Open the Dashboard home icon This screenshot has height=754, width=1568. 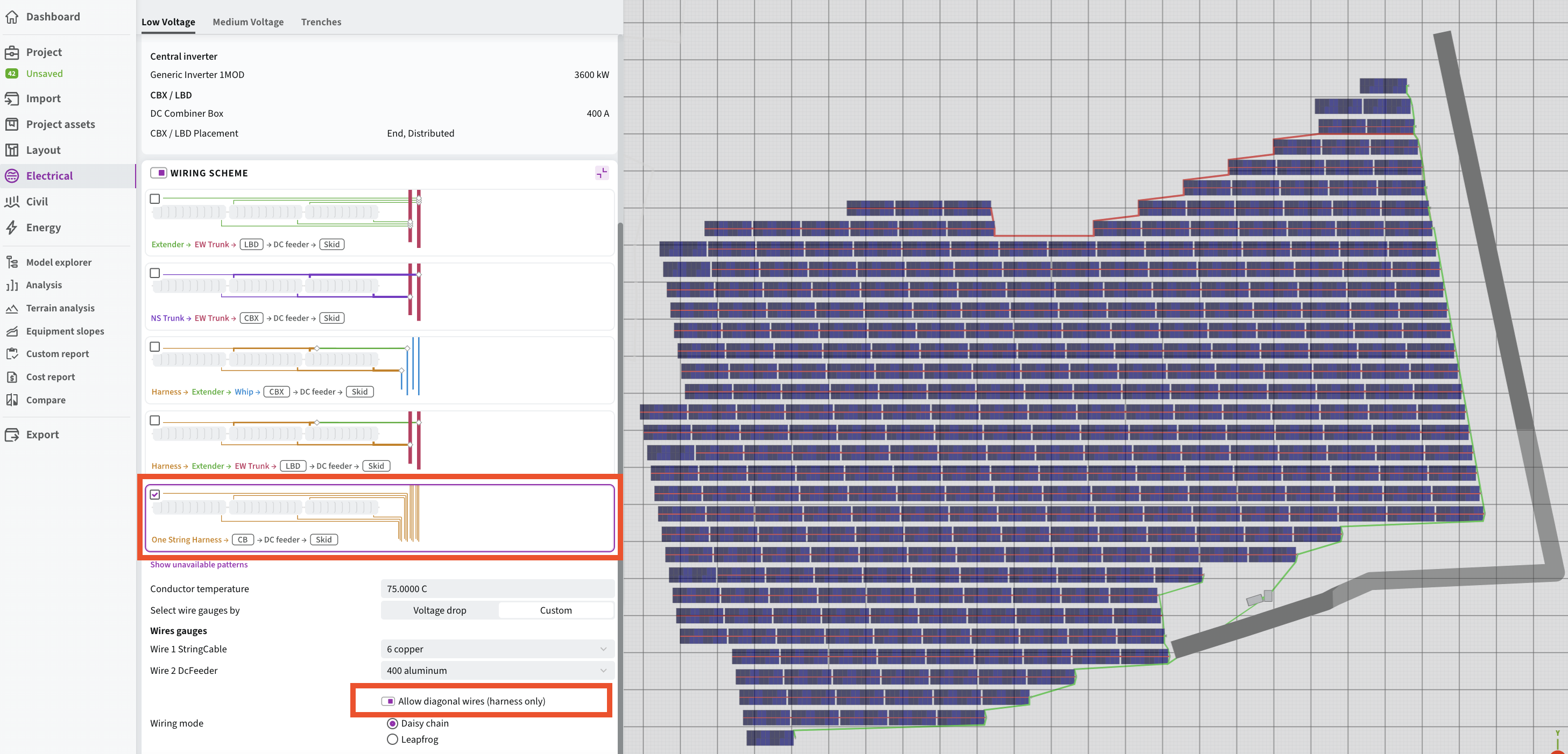point(11,17)
